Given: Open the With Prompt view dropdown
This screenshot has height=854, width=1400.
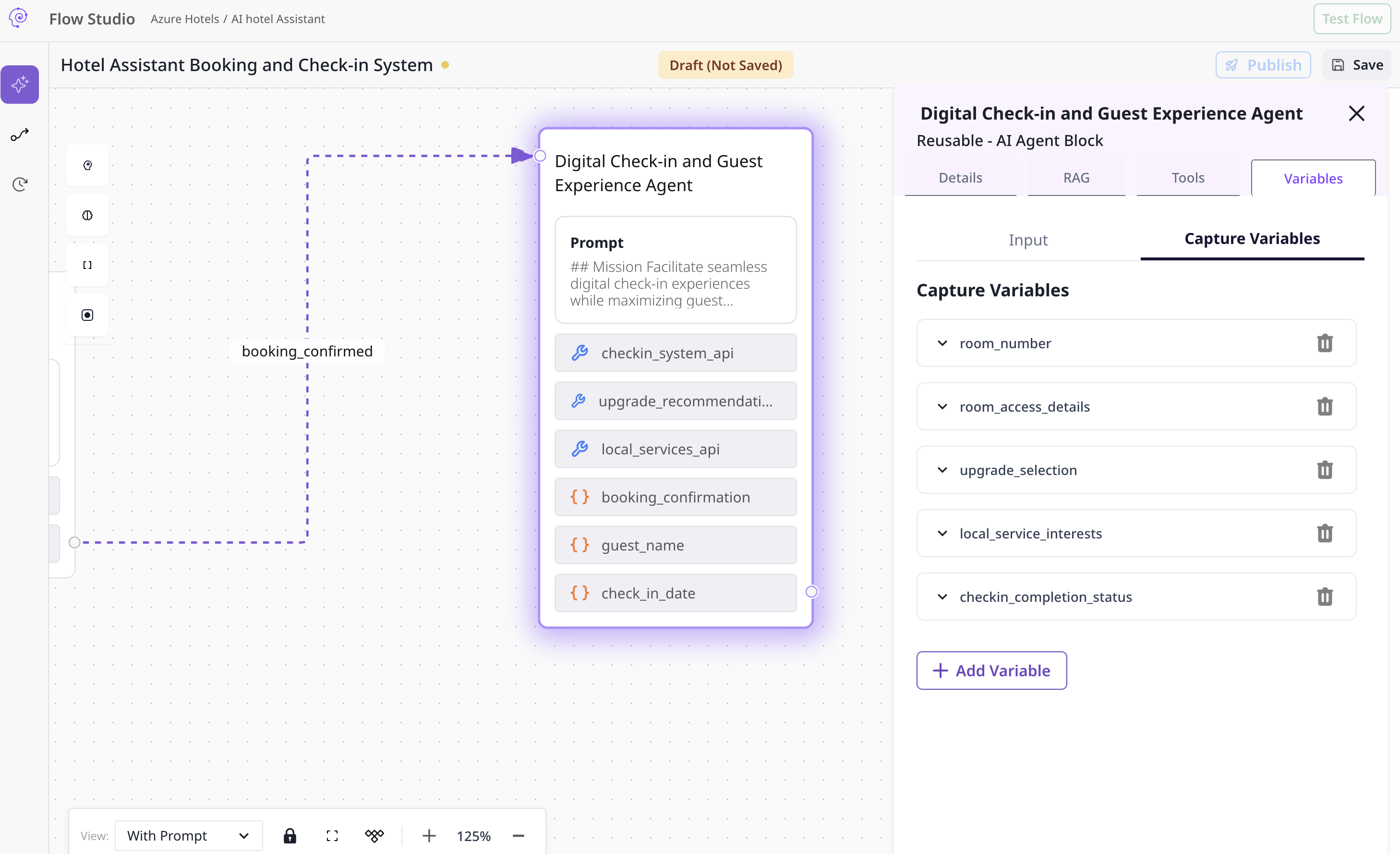Looking at the screenshot, I should point(188,835).
